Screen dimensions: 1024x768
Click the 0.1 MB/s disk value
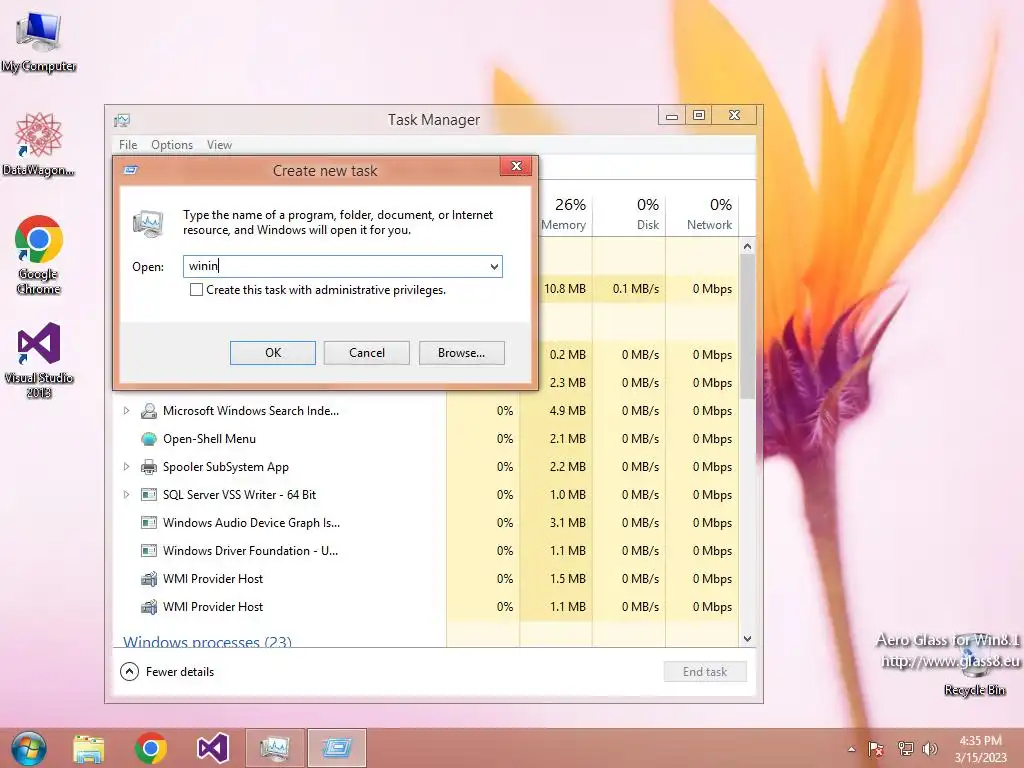click(635, 289)
